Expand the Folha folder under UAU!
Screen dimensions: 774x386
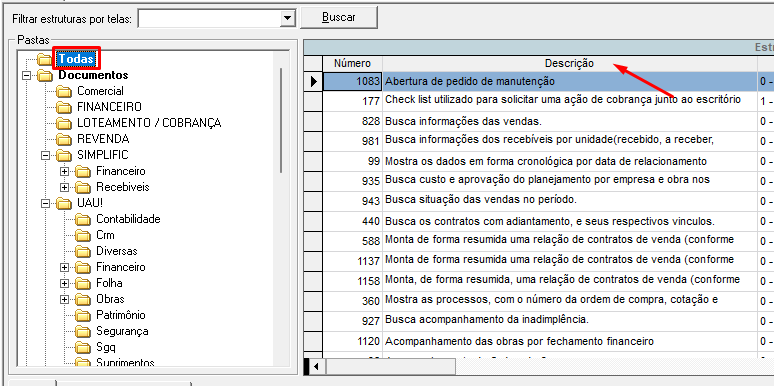click(x=64, y=284)
